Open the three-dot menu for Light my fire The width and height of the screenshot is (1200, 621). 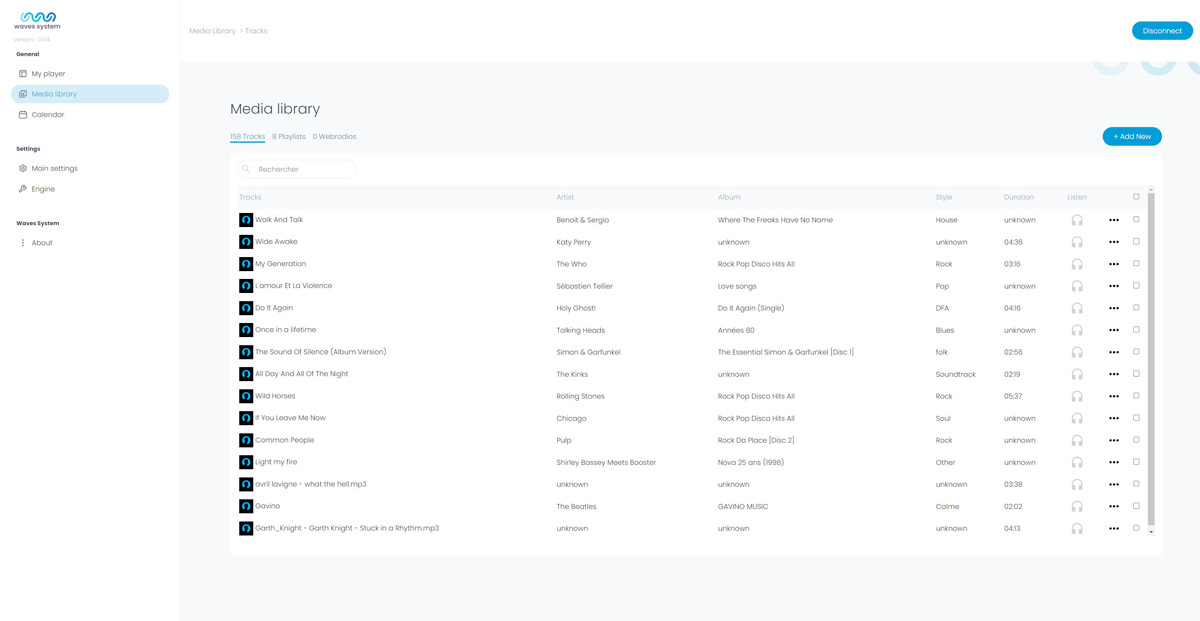click(1114, 462)
